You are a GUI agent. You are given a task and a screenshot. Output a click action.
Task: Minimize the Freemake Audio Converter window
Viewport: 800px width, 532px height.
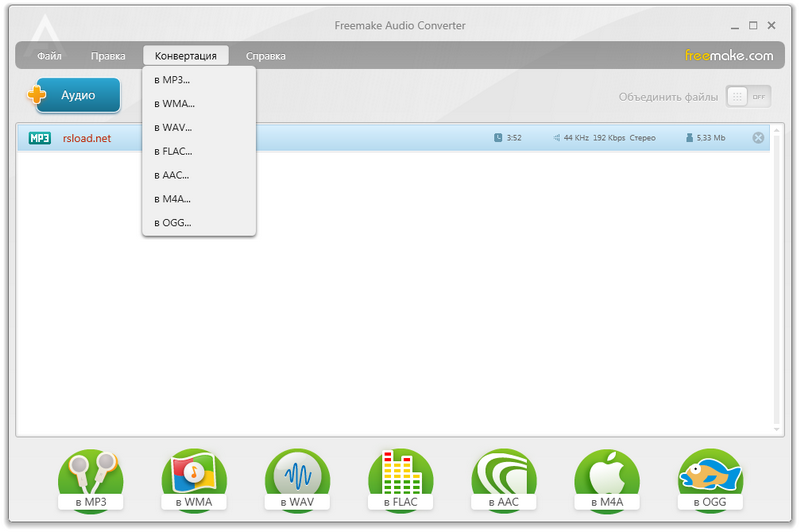(x=735, y=26)
